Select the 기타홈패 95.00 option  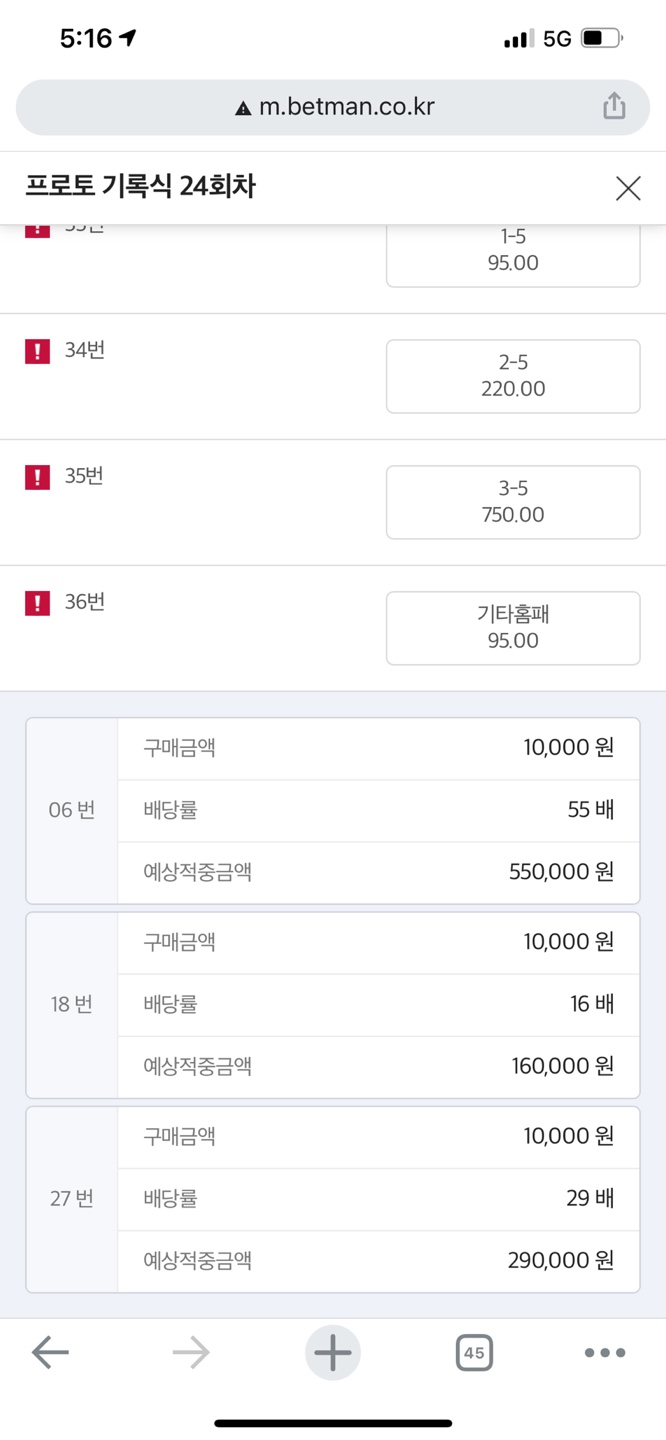click(x=513, y=628)
